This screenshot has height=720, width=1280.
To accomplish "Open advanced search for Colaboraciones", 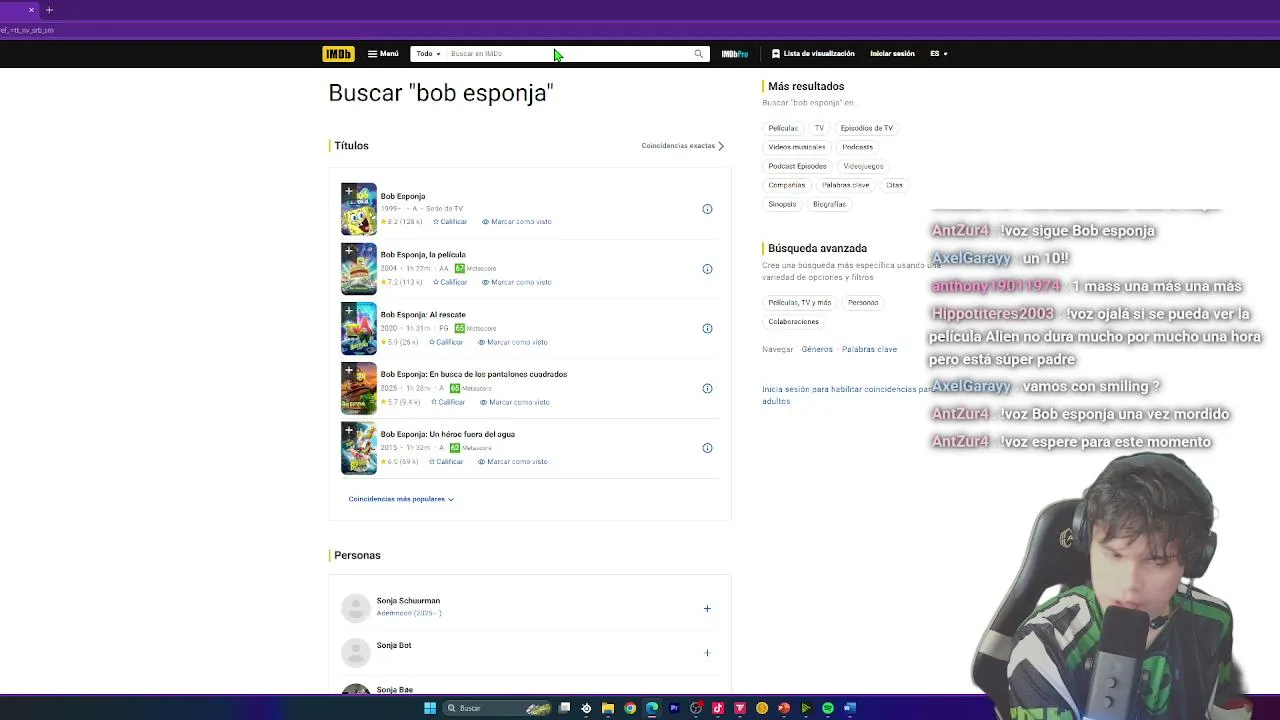I will 794,321.
